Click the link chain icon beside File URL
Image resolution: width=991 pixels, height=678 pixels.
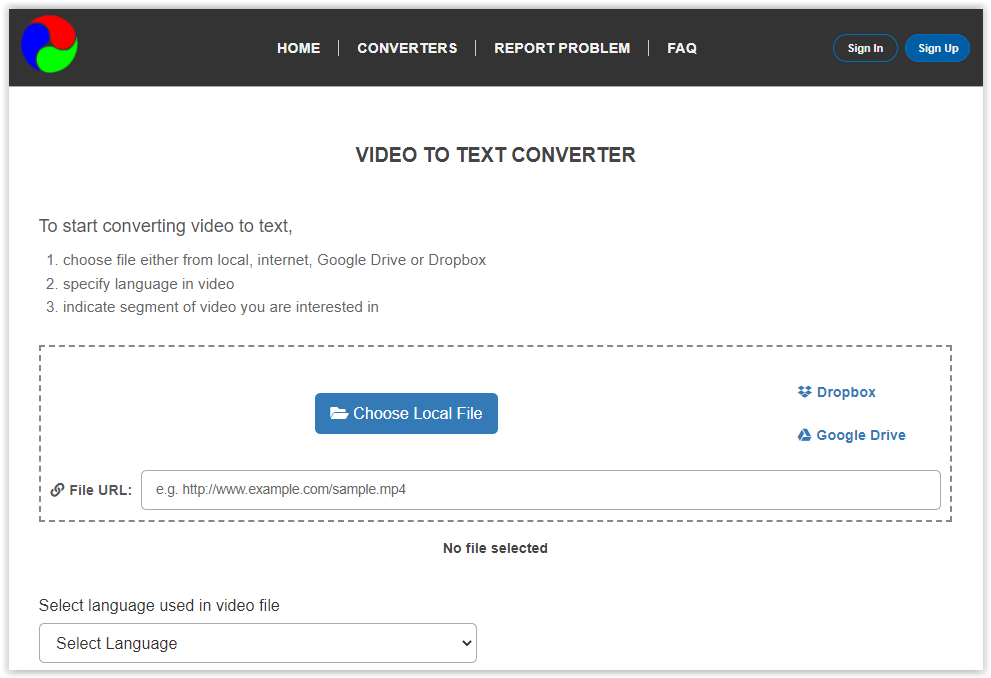(x=58, y=490)
